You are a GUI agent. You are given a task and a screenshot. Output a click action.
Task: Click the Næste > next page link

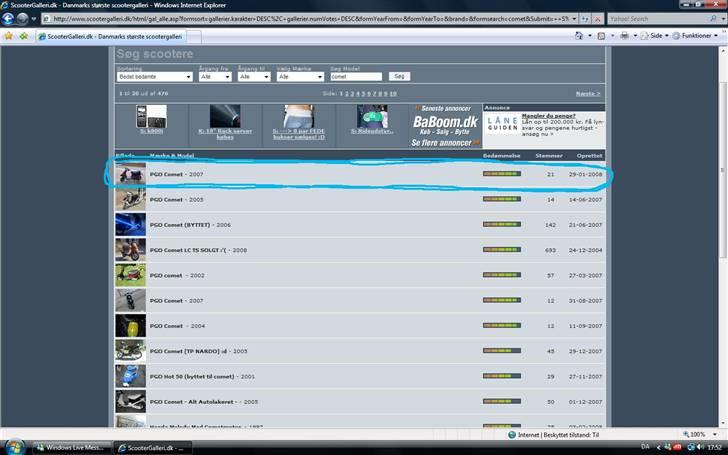pos(588,94)
